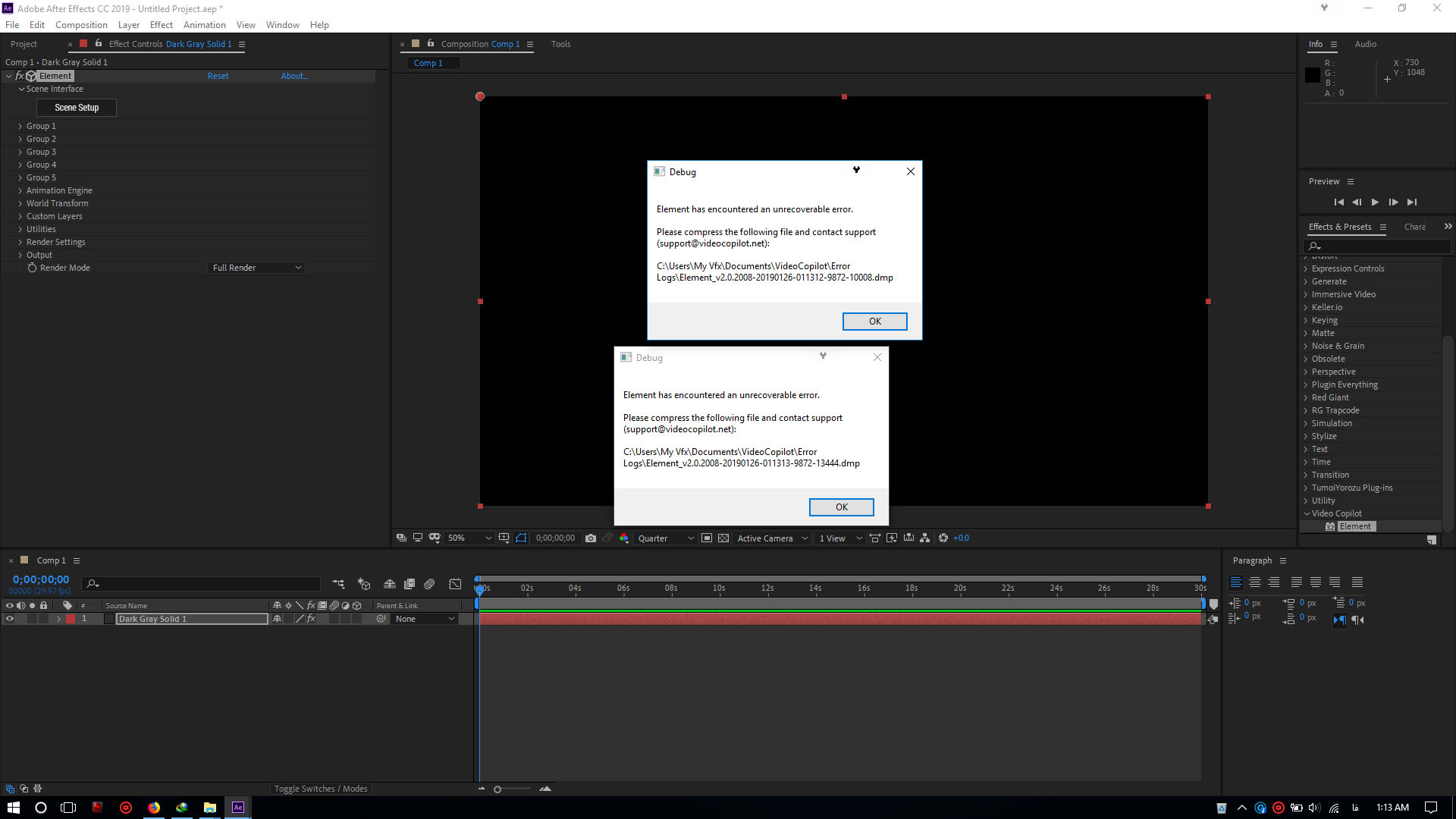Toggle Hide Shy Layers switch in timeline

click(390, 584)
